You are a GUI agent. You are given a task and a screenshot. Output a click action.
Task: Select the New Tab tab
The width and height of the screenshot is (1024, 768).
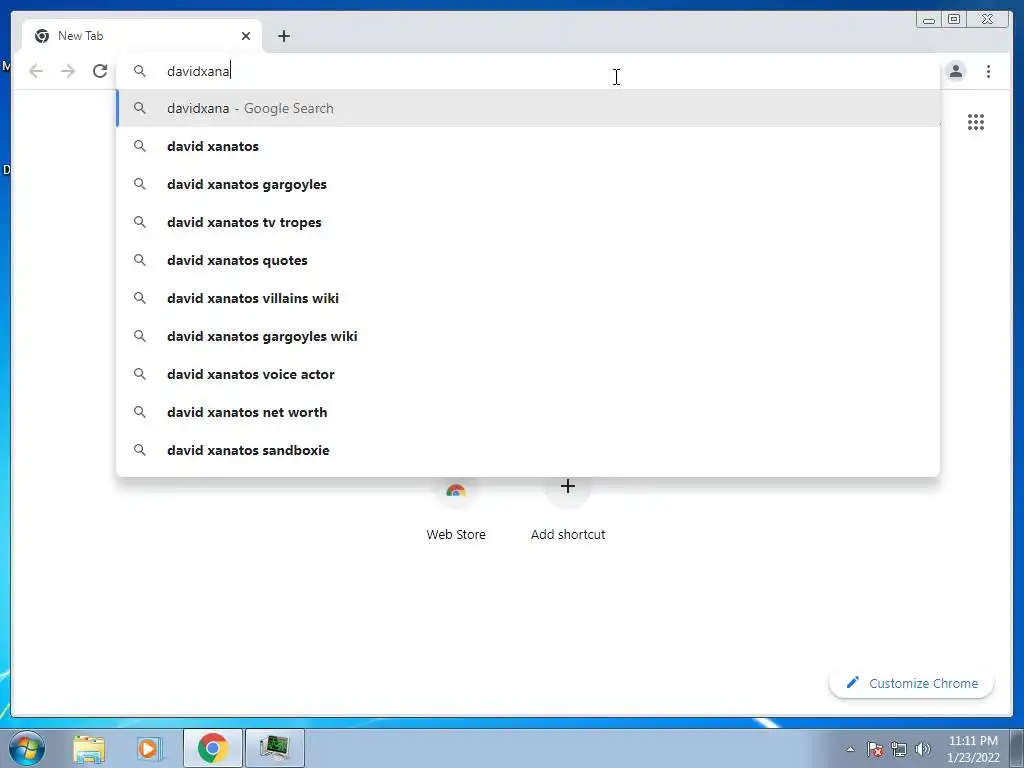coord(142,36)
